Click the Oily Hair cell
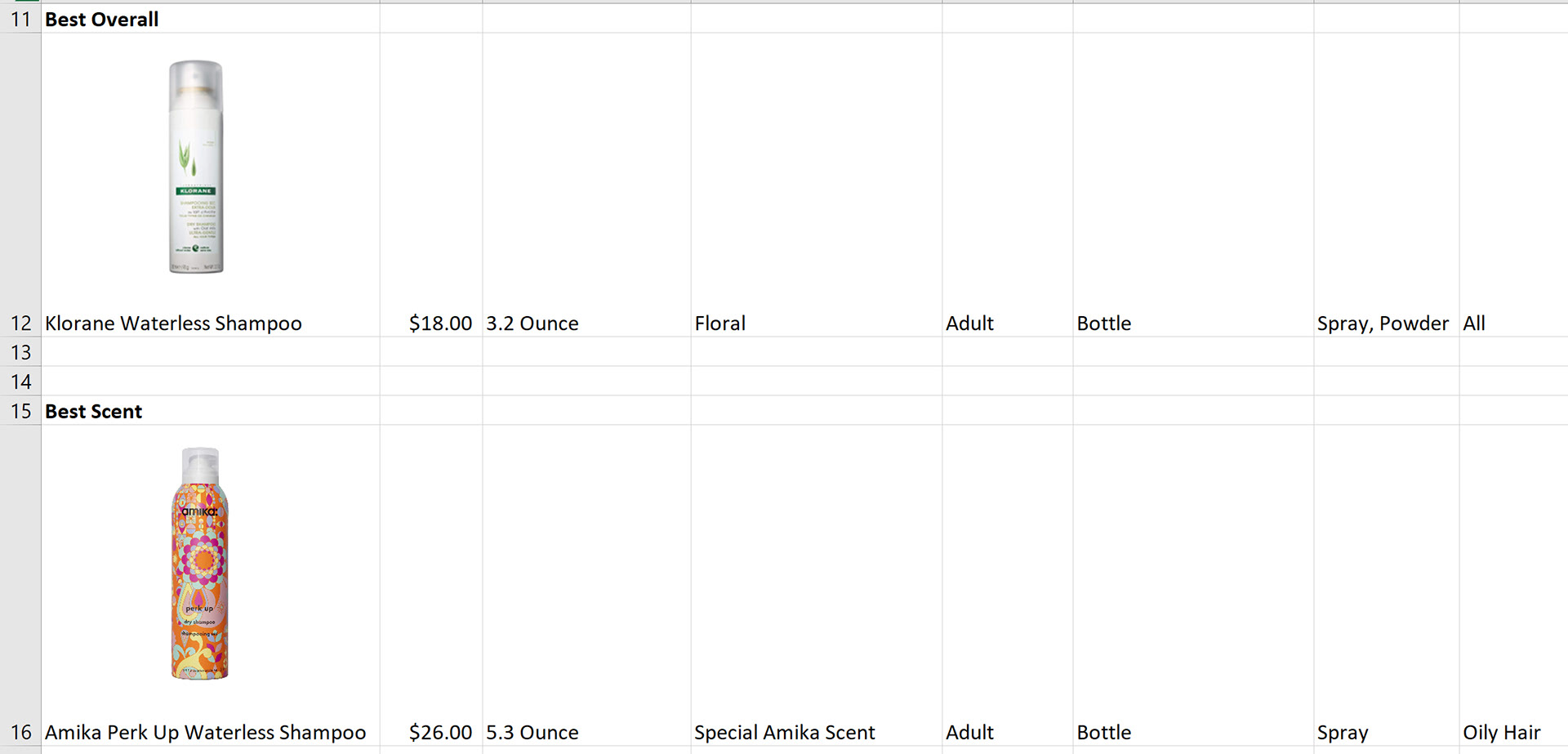The width and height of the screenshot is (1568, 754). (x=1514, y=732)
